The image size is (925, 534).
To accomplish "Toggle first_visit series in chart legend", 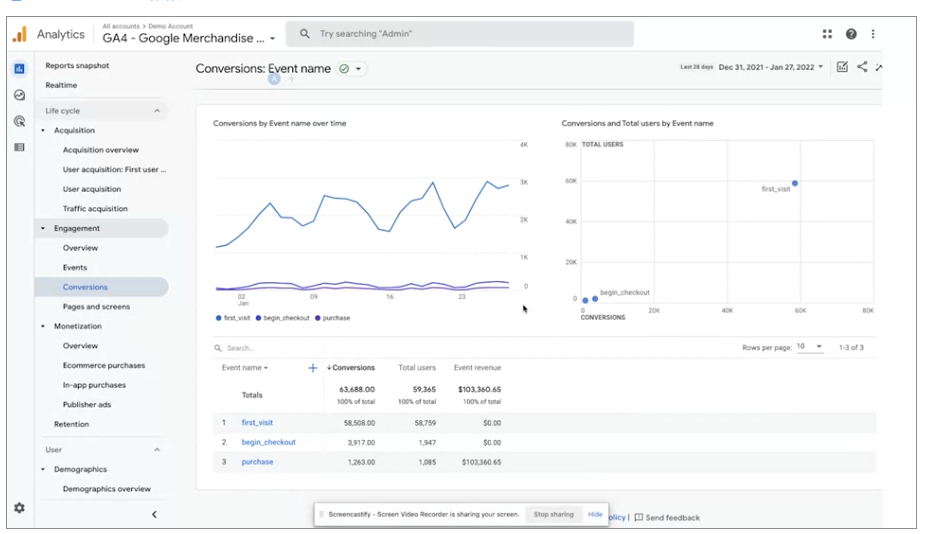I will click(233, 318).
